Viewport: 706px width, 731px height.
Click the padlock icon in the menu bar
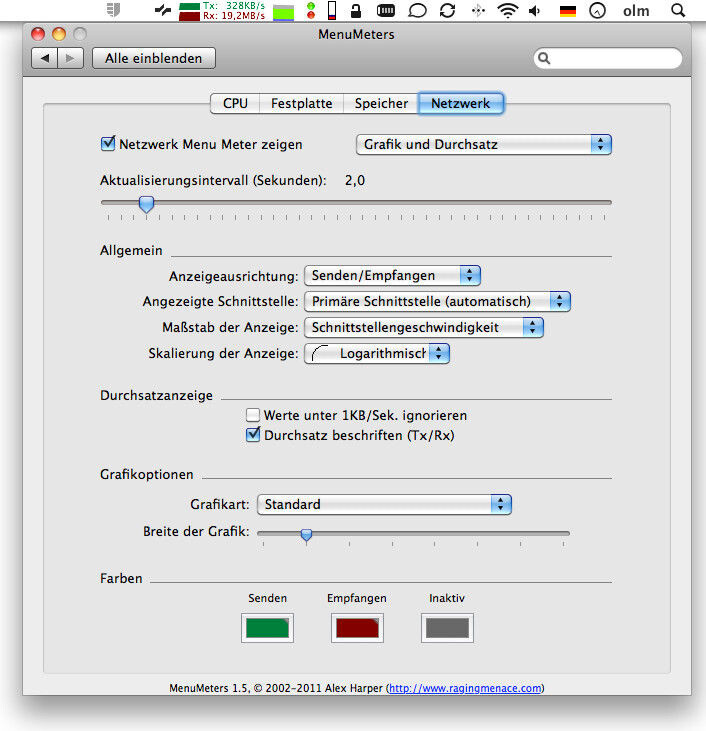(x=356, y=10)
